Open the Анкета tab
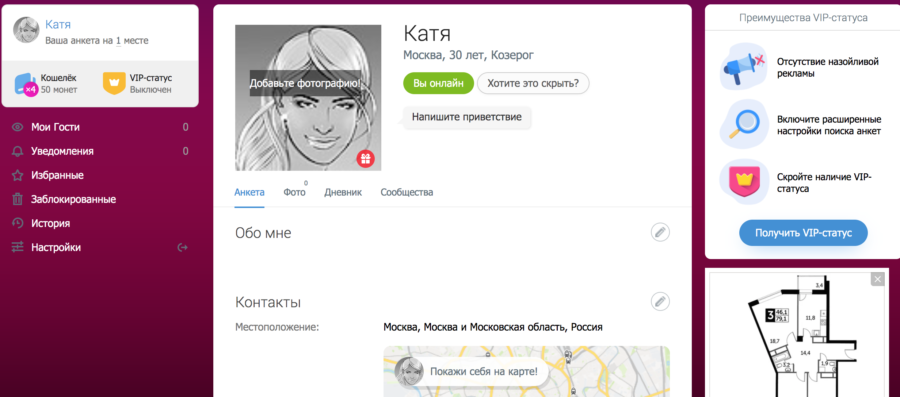The width and height of the screenshot is (900, 397). point(250,192)
